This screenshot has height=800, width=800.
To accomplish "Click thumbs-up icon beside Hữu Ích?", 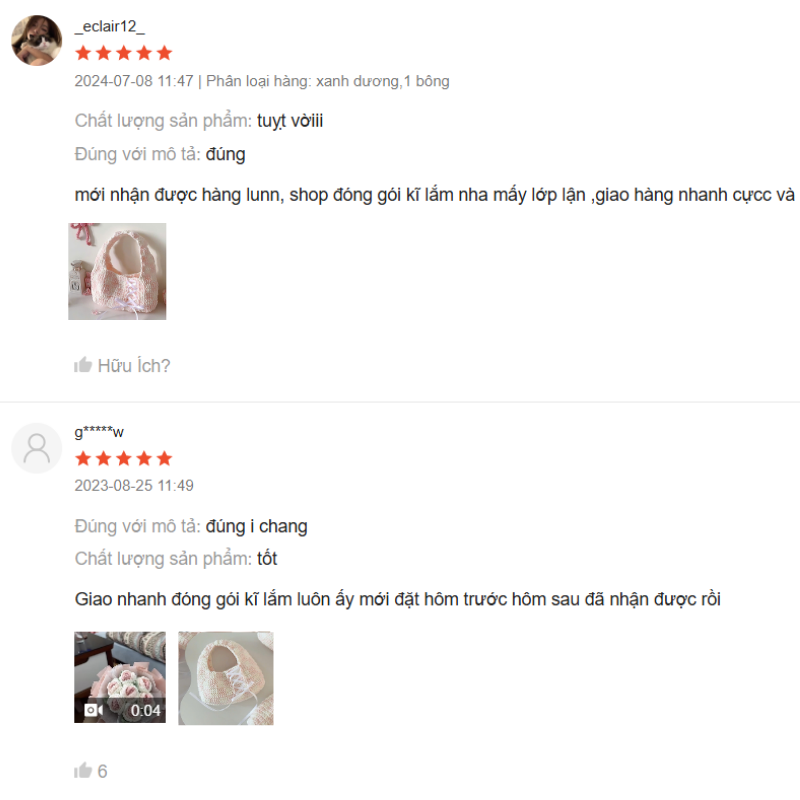I will coord(83,365).
